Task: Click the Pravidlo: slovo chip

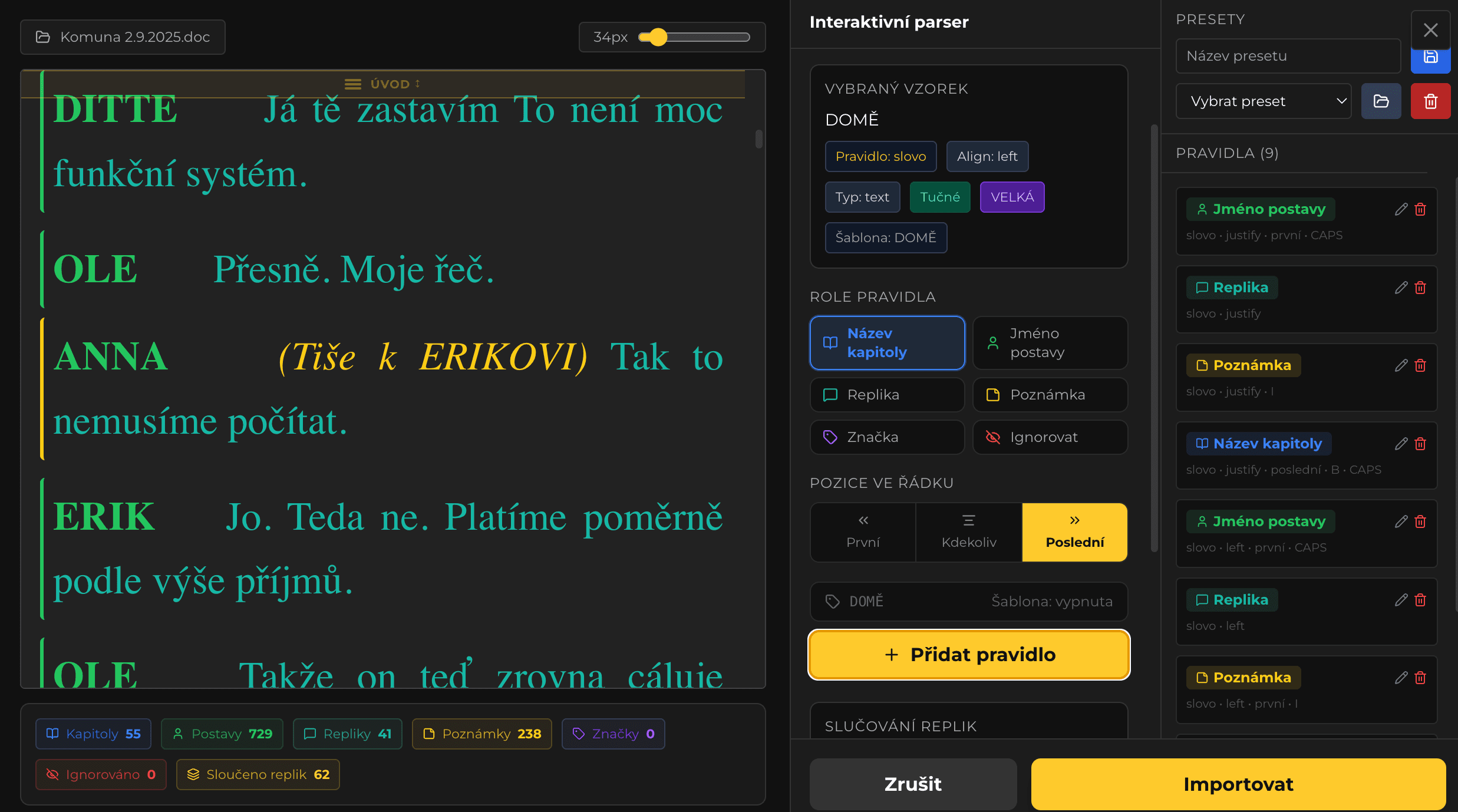Action: (x=880, y=157)
